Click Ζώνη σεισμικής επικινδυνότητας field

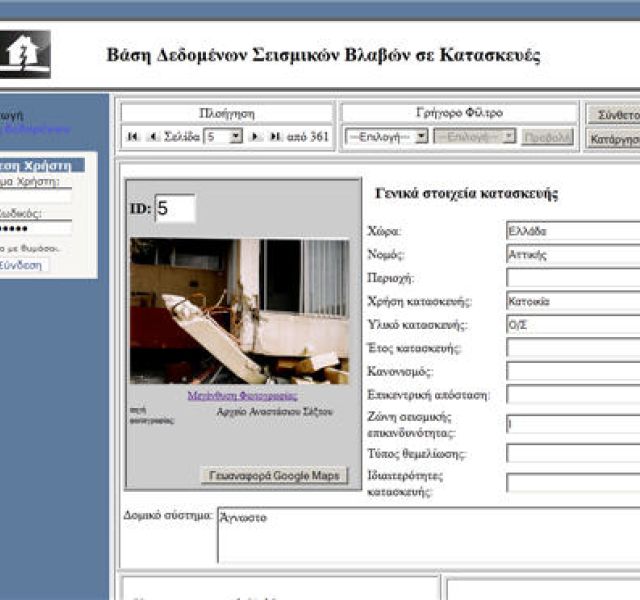click(573, 424)
